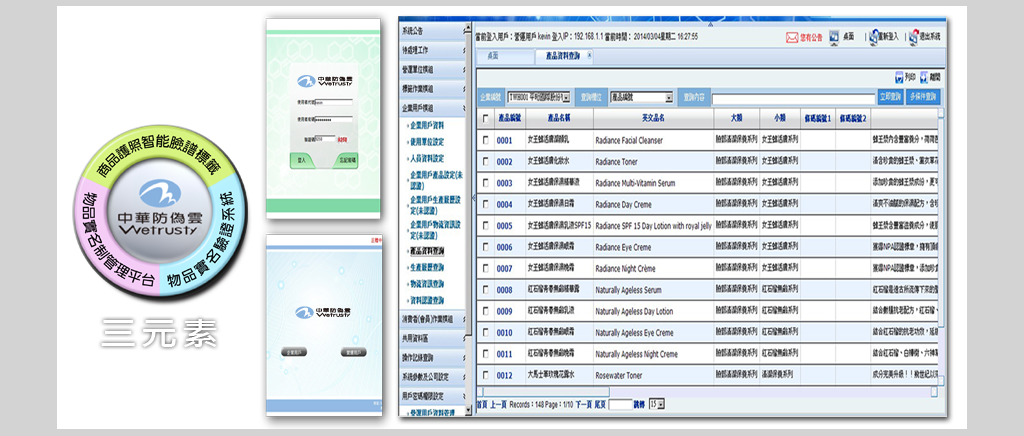Click the Wetrusty logo on the lower portal screen
The image size is (1024, 436).
coord(323,312)
